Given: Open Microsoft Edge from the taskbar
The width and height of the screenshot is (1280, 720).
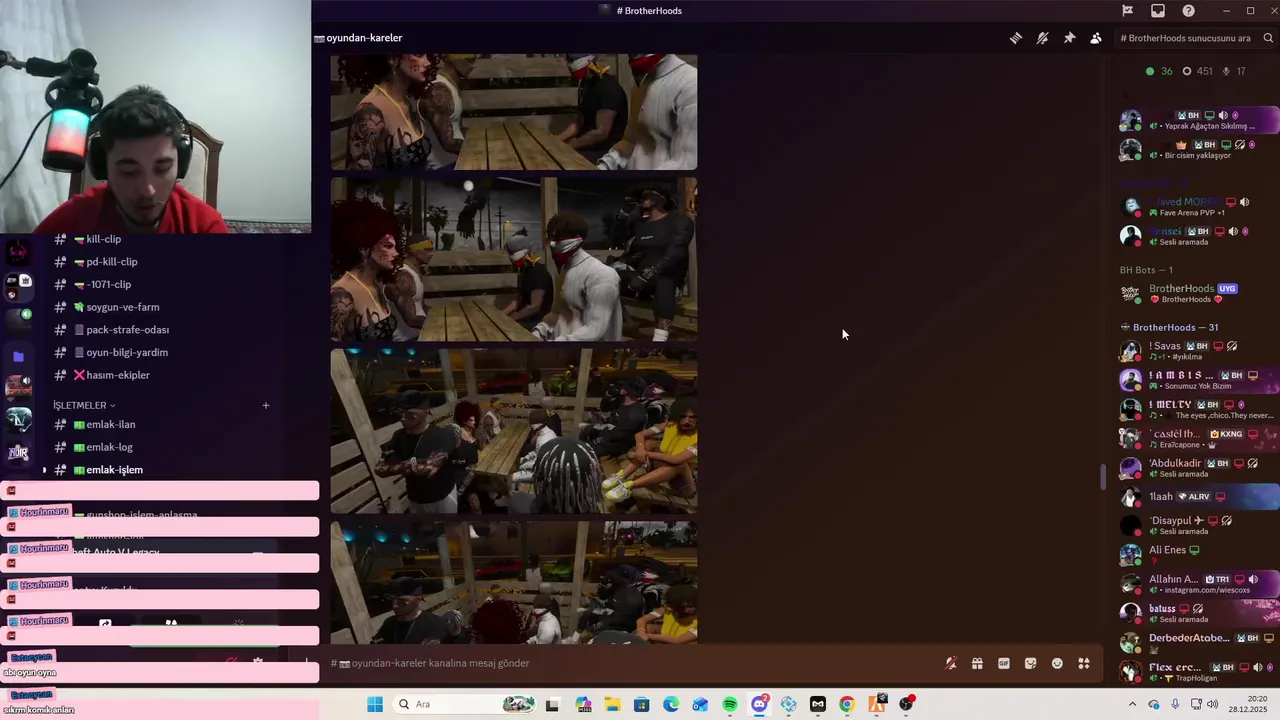Looking at the screenshot, I should [671, 704].
